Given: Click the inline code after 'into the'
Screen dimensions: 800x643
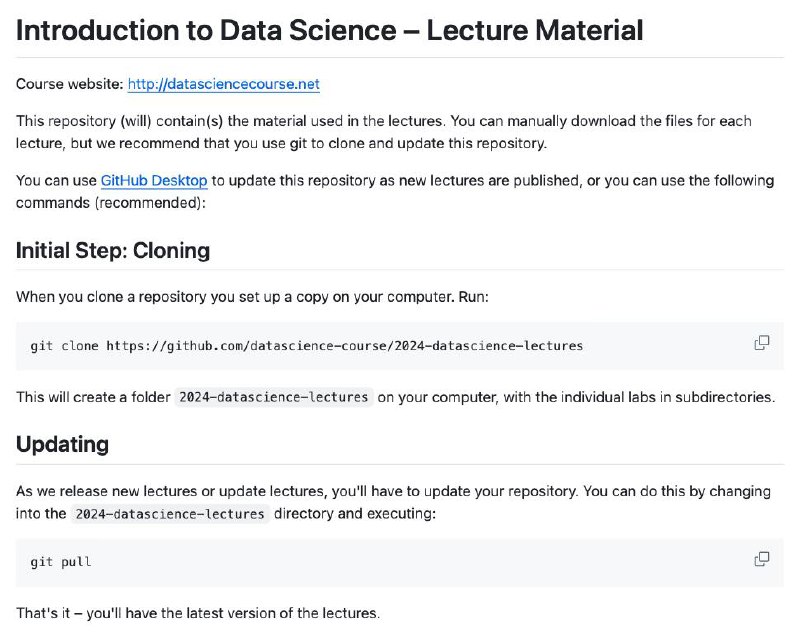Looking at the screenshot, I should point(170,513).
